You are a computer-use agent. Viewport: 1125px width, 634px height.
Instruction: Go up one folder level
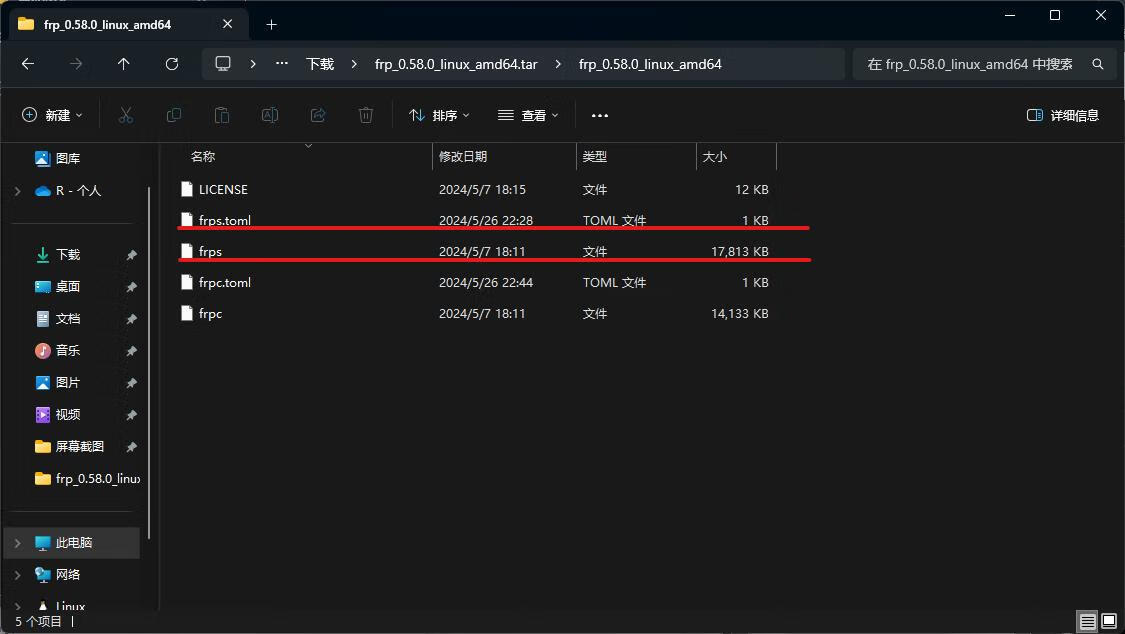(x=124, y=64)
